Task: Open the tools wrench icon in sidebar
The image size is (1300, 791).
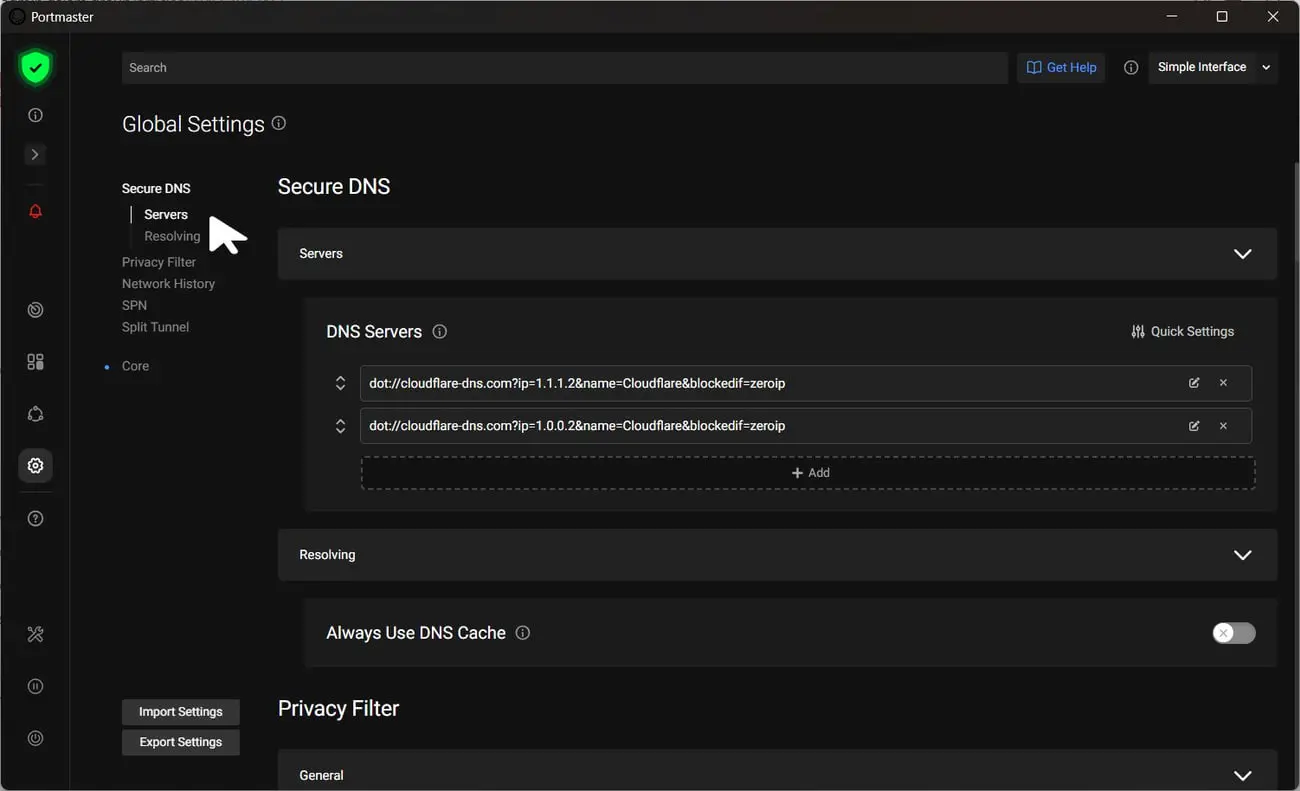Action: click(35, 634)
